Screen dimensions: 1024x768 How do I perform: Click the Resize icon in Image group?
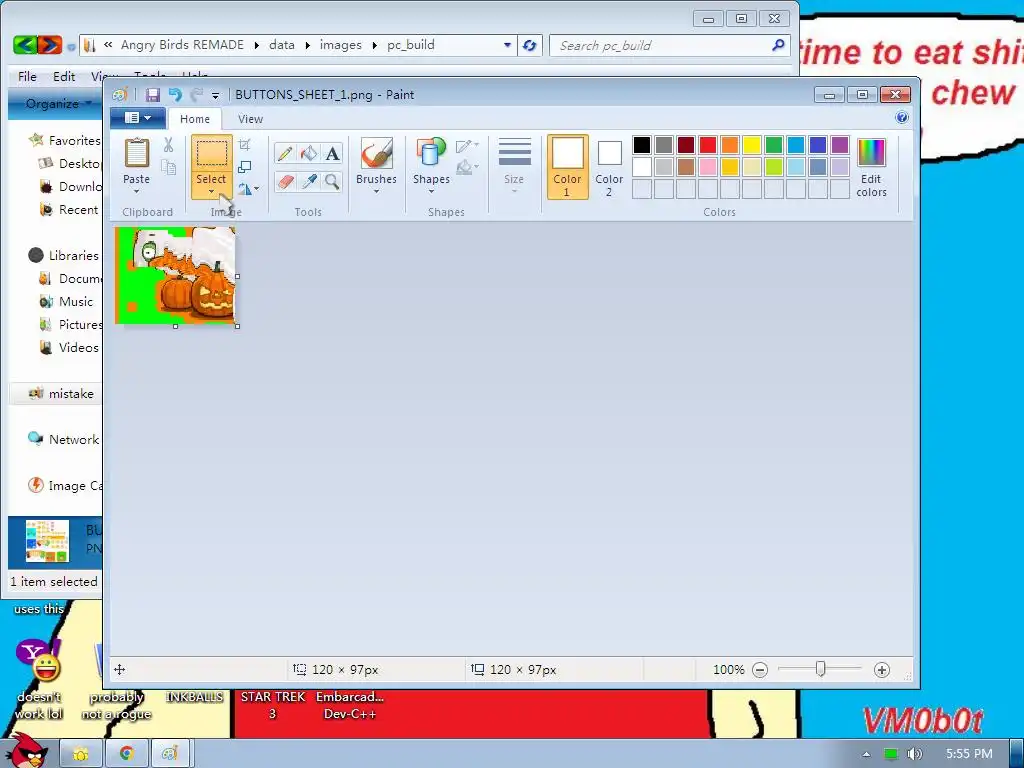245,167
